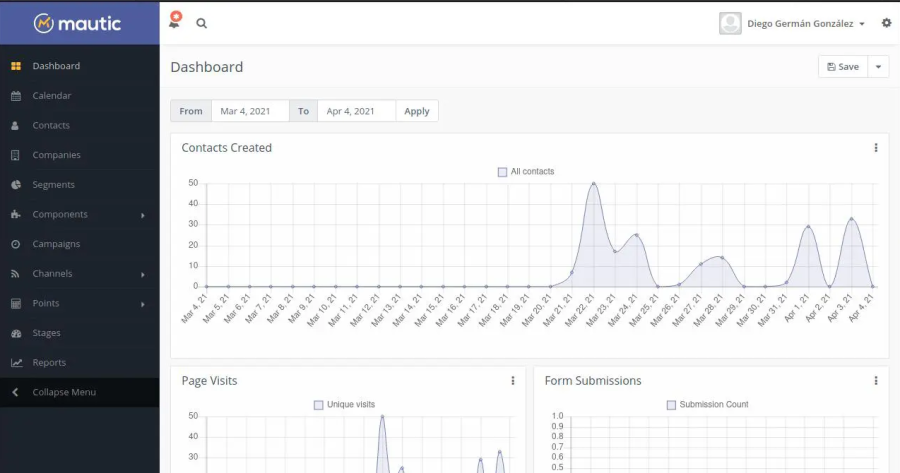Open the Segments menu item
The height and width of the screenshot is (473, 900).
(x=80, y=185)
